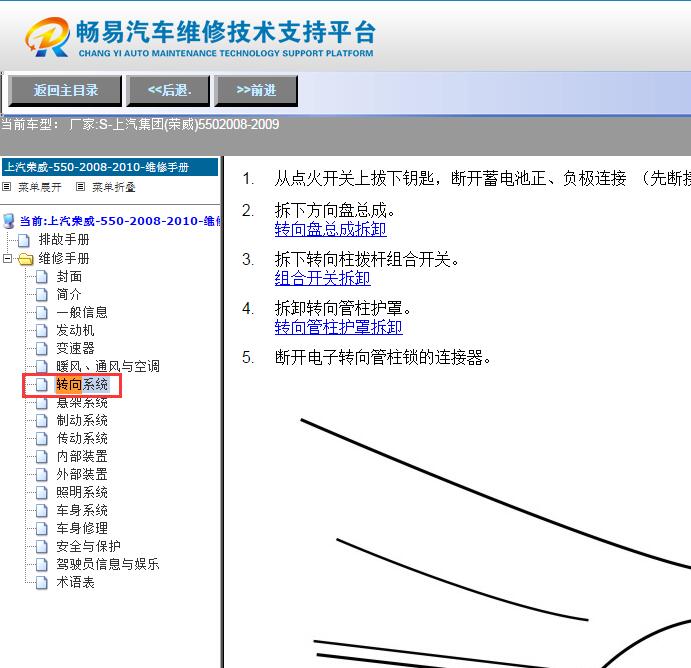Open the 车身修理 section
Image resolution: width=691 pixels, height=668 pixels.
(x=82, y=528)
